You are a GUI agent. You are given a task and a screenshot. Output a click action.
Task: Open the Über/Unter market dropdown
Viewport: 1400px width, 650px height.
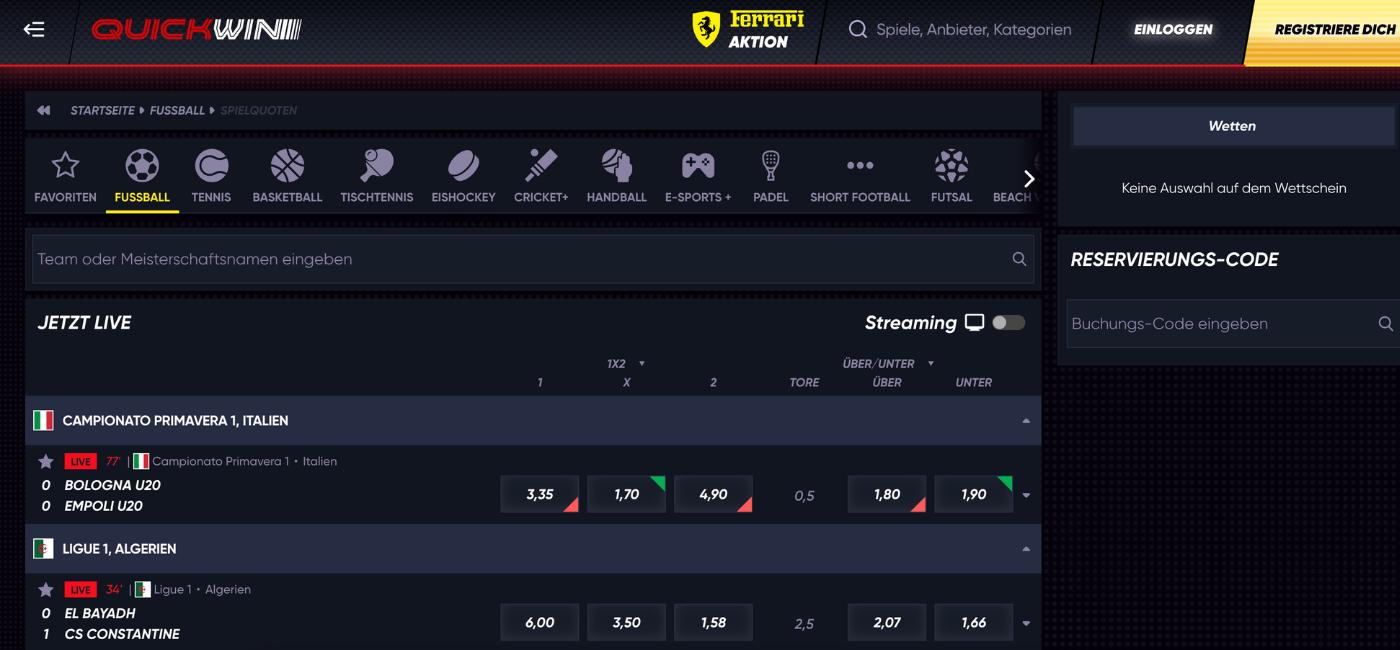[888, 364]
